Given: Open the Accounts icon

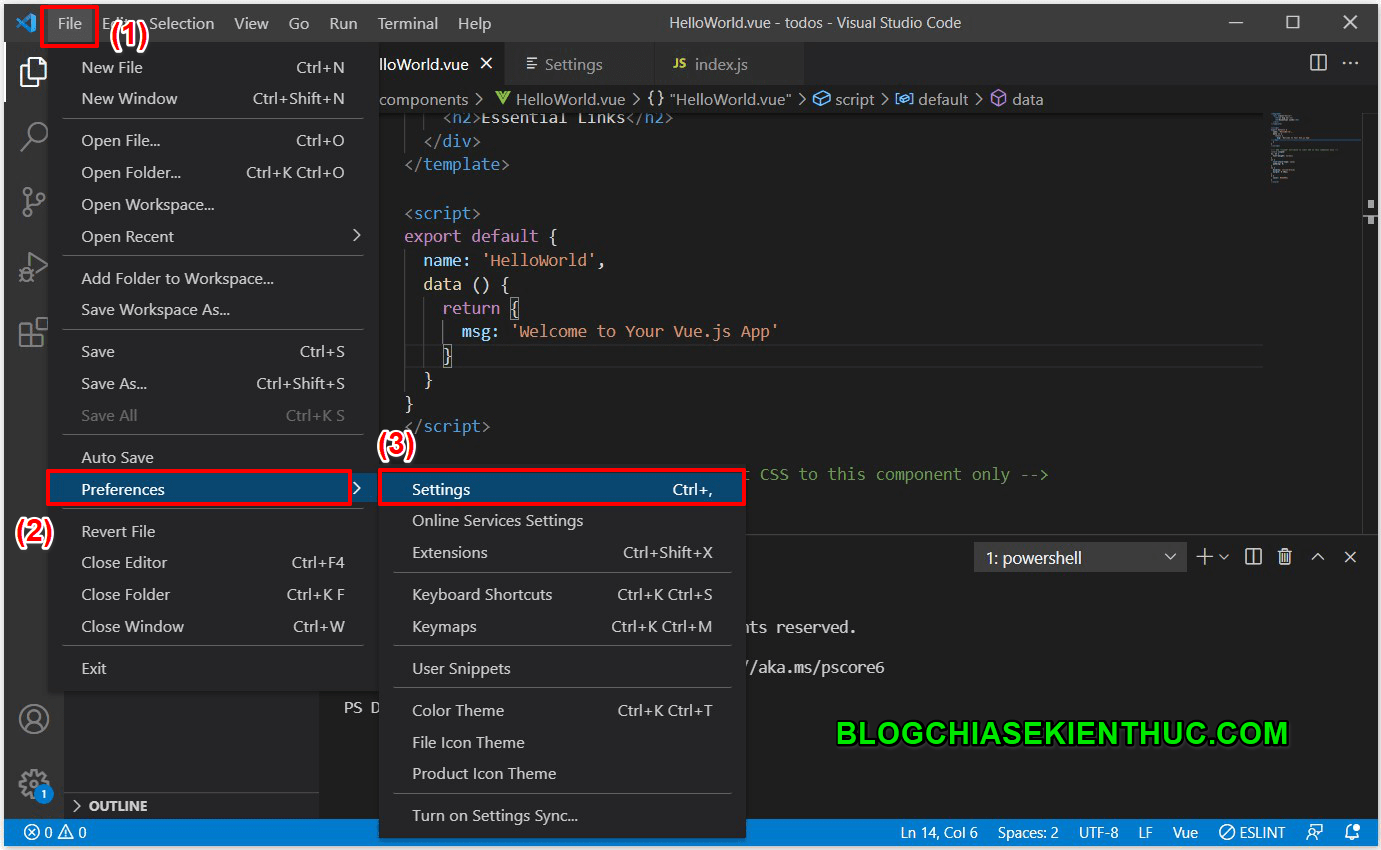Looking at the screenshot, I should [34, 719].
